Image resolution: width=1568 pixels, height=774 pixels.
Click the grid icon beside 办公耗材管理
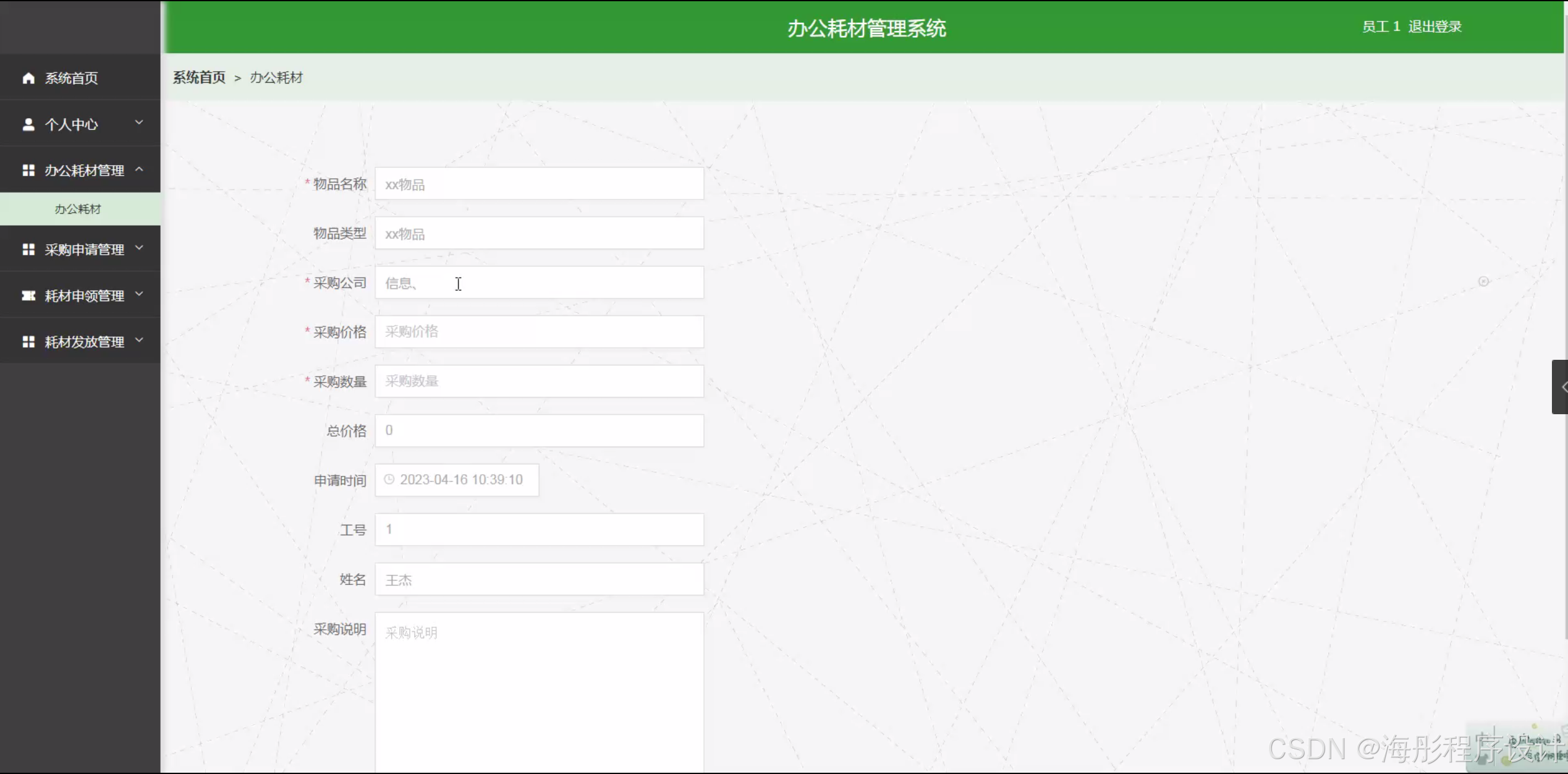(x=28, y=170)
